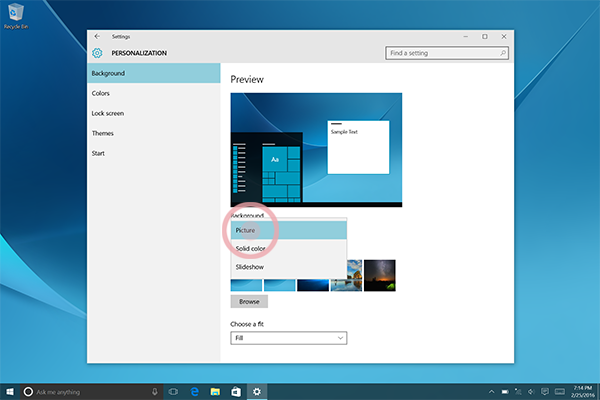Select the first light blue wallpaper thumbnail
Screen dimensions: 600x400
(246, 285)
